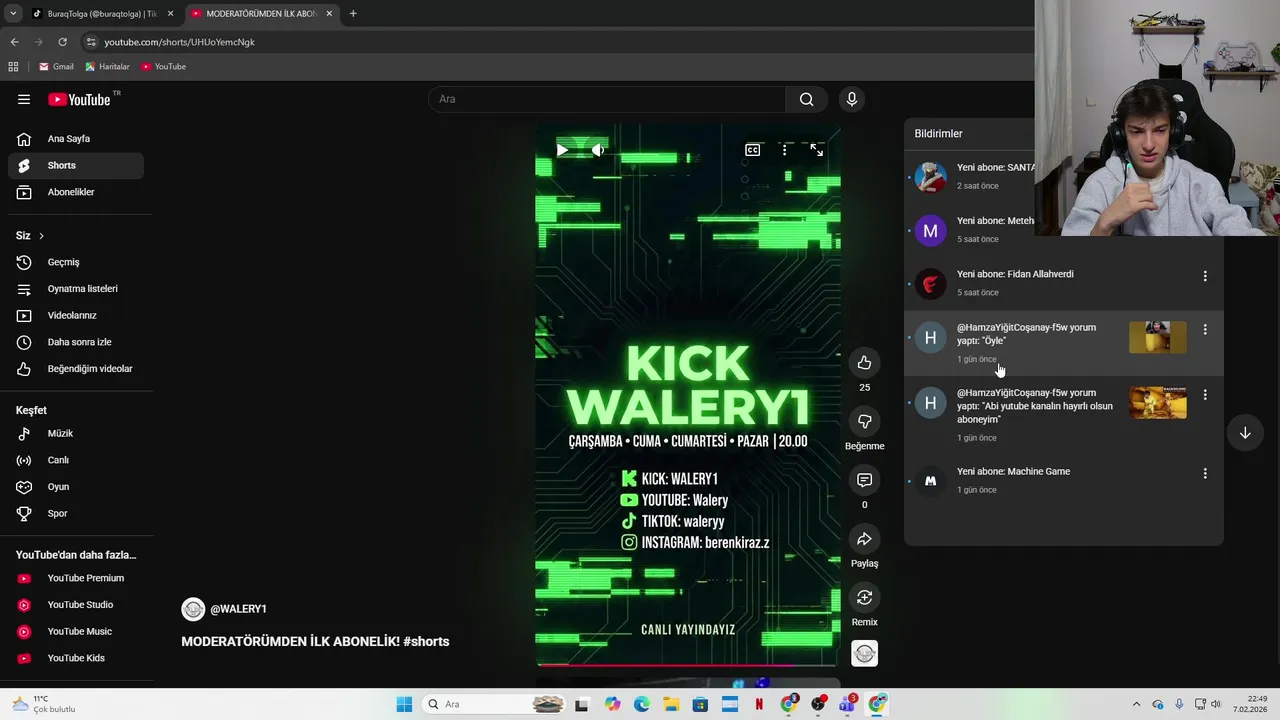Open the @WALERY1 channel name link
Screen dimensions: 1280x720
[238, 609]
